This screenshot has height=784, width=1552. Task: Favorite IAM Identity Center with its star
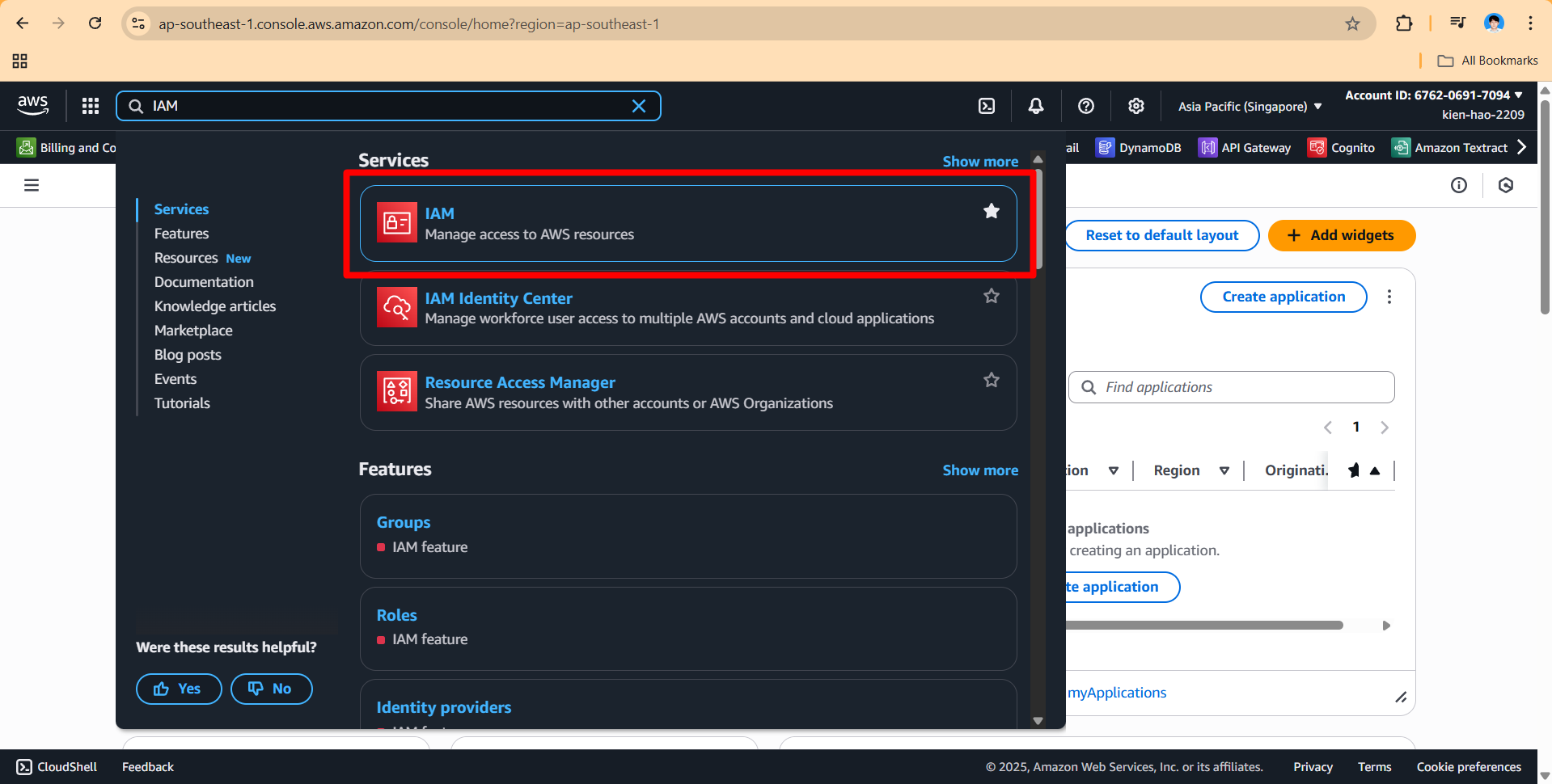[992, 296]
